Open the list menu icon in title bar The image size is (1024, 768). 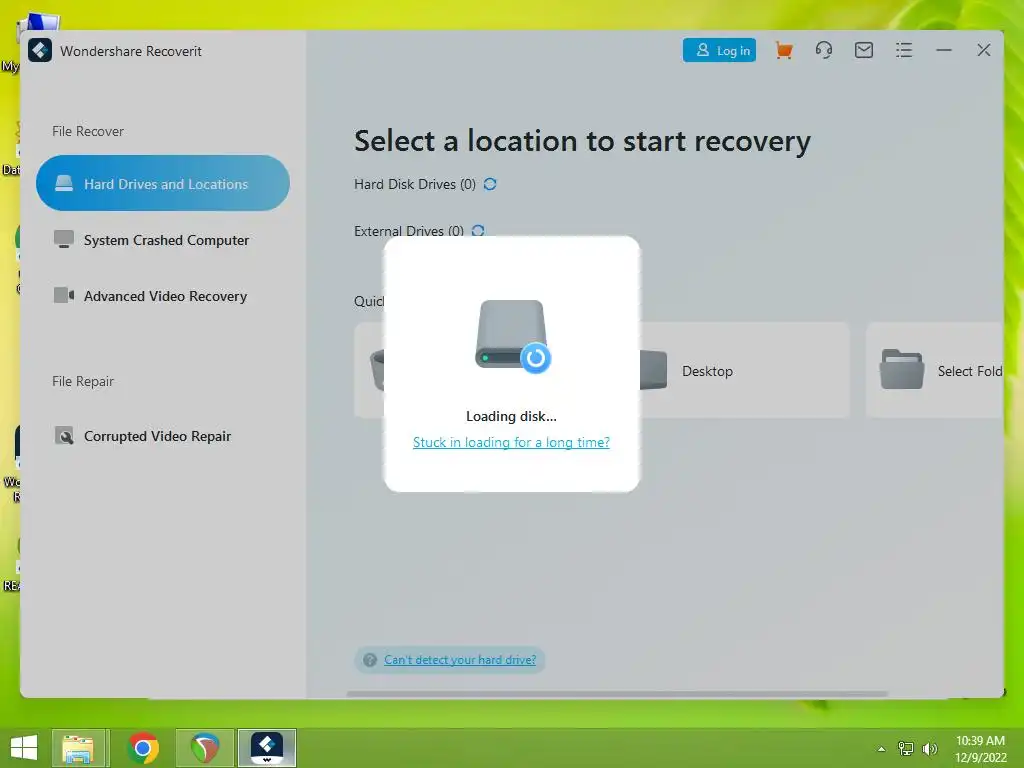[904, 50]
